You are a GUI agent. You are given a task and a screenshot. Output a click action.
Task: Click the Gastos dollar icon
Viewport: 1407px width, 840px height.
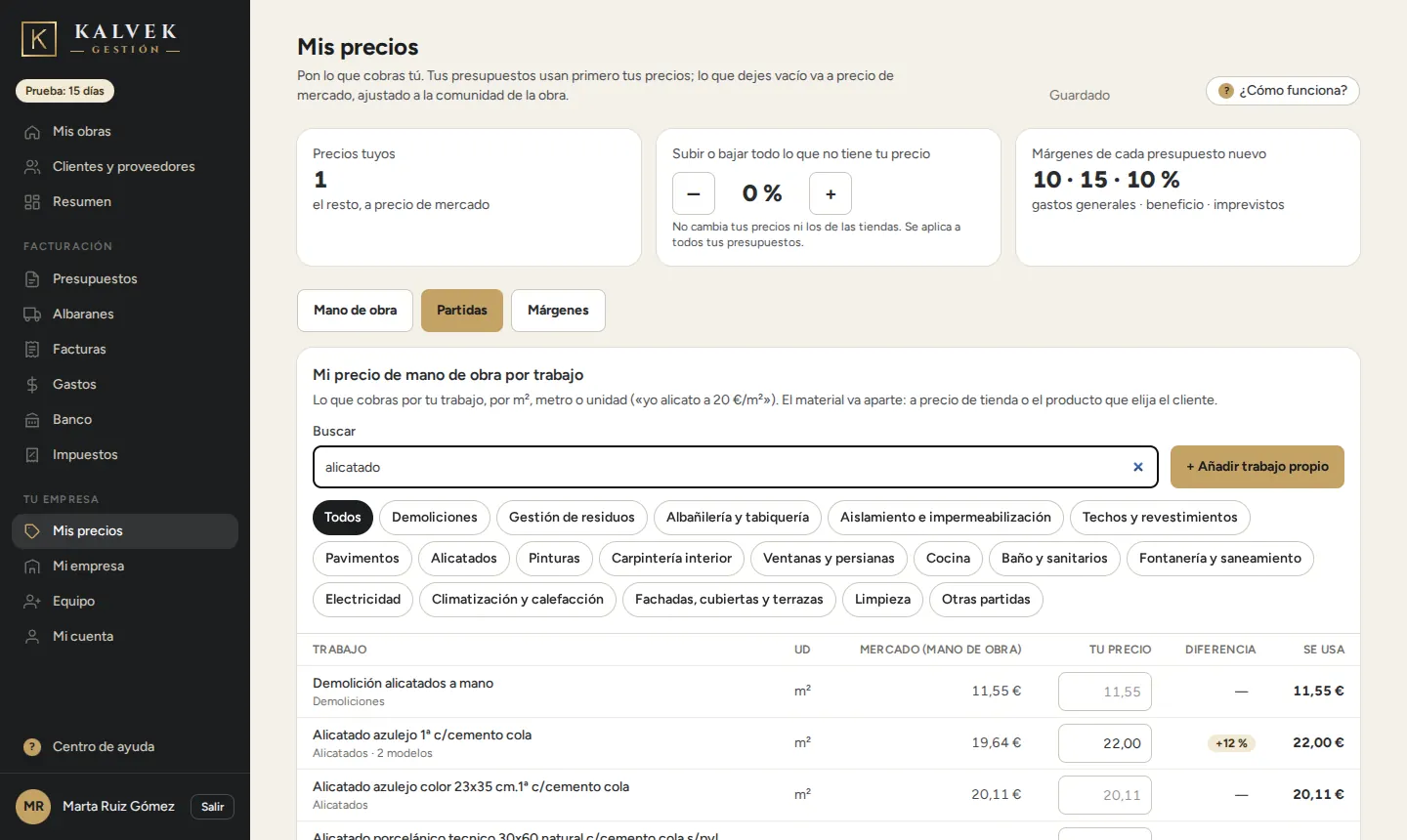(32, 385)
